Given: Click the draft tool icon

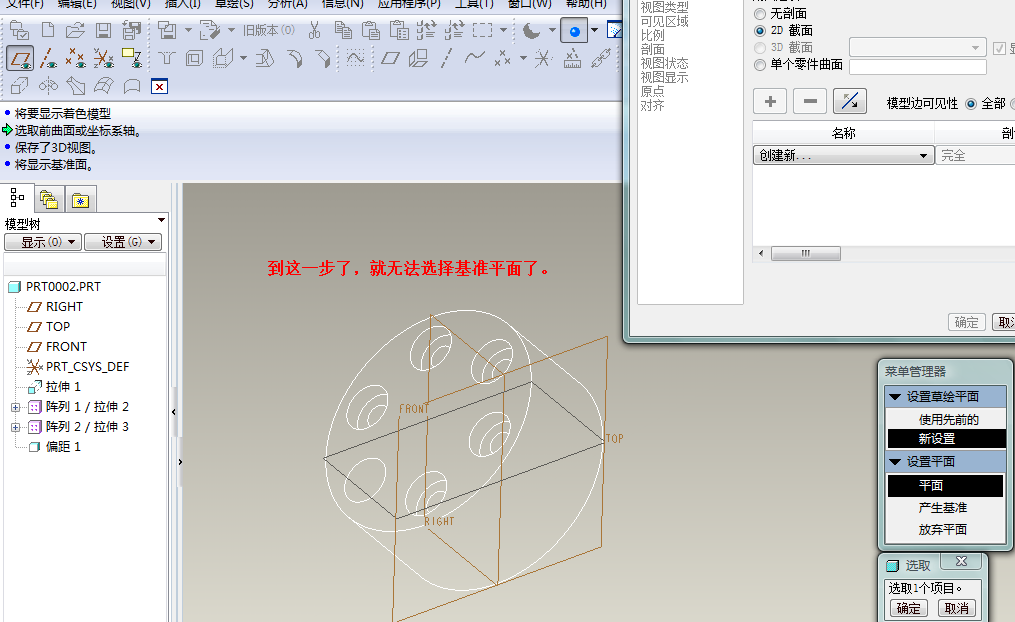Looking at the screenshot, I should 265,58.
